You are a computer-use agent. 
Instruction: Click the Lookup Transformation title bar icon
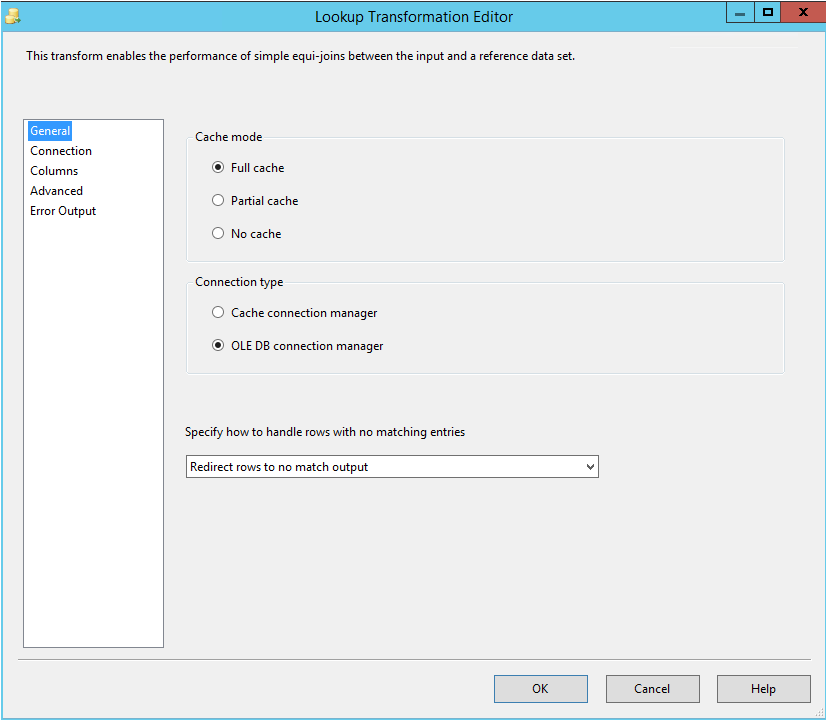[13, 16]
